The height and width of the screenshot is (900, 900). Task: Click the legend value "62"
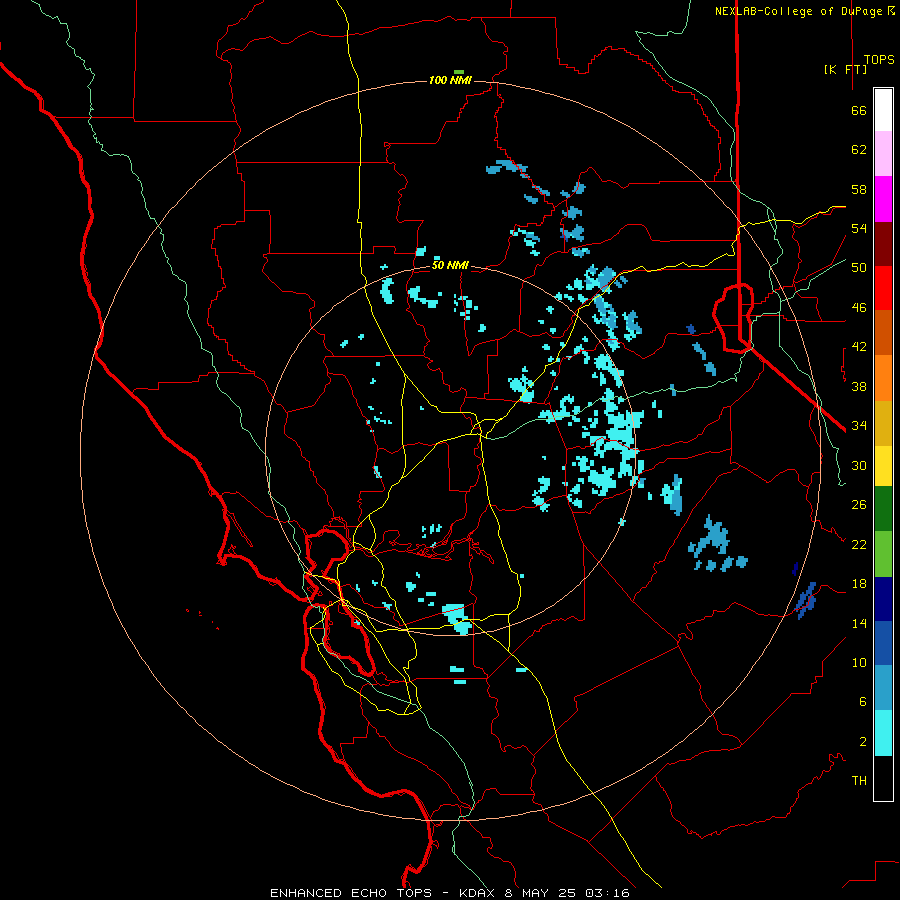coord(859,150)
